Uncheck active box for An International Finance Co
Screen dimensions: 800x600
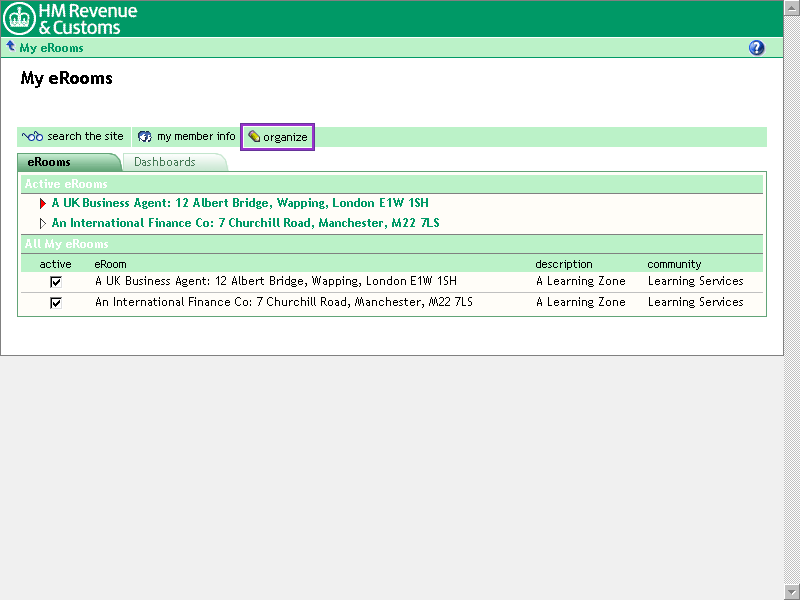pos(56,302)
